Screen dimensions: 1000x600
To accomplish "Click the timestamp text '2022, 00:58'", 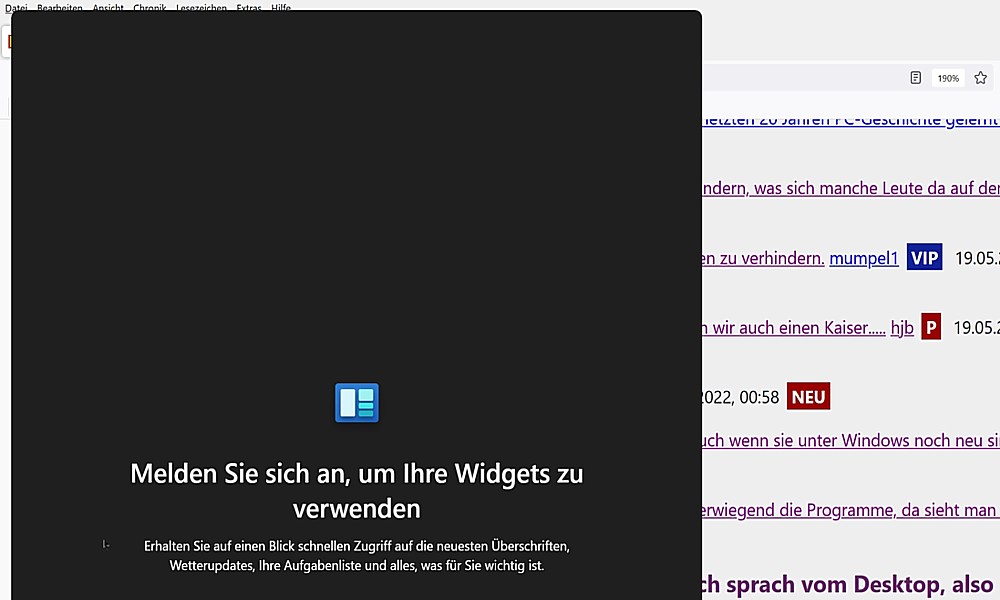I will (740, 397).
